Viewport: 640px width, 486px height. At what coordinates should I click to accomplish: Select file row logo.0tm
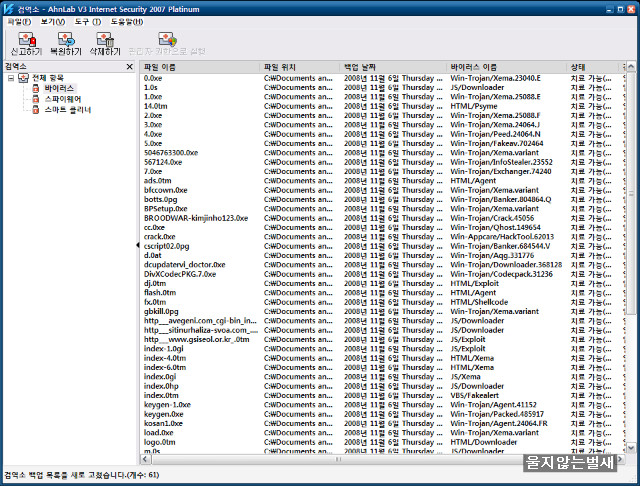tap(382, 442)
